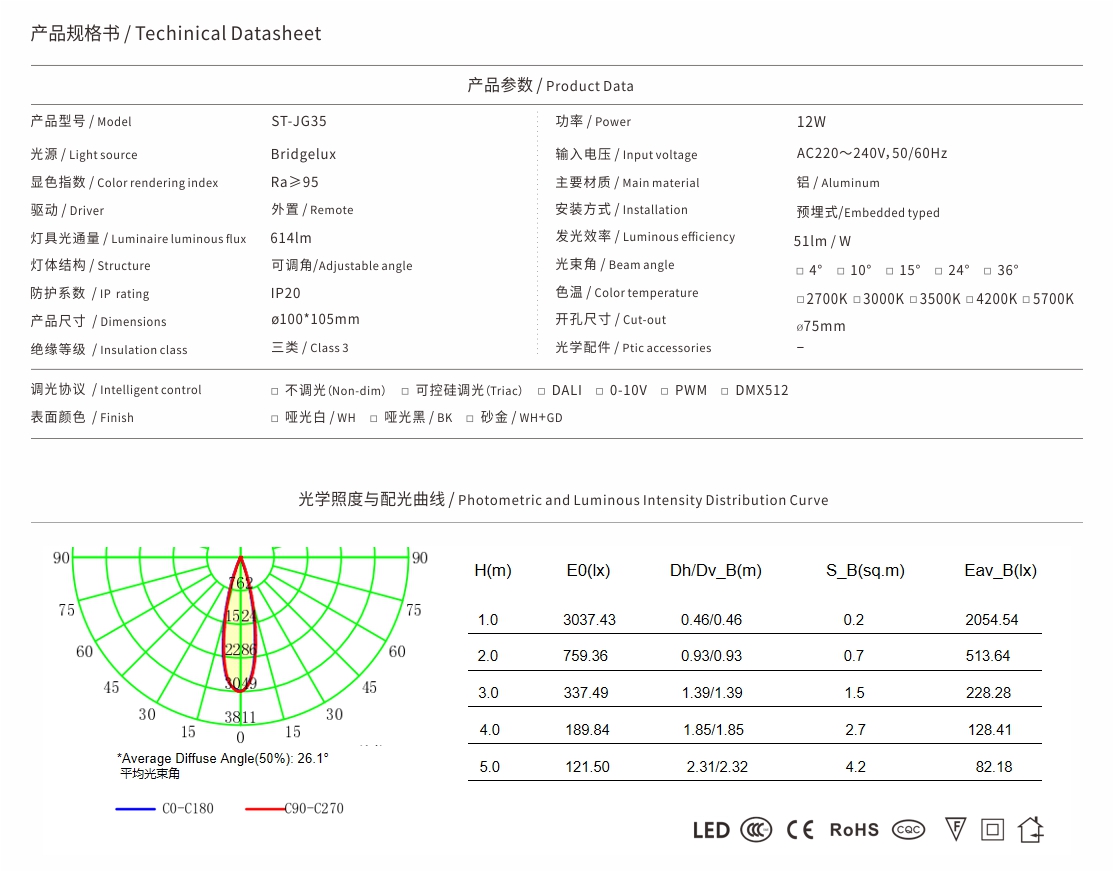Click the LED logo text
This screenshot has width=1114, height=872.
click(711, 830)
